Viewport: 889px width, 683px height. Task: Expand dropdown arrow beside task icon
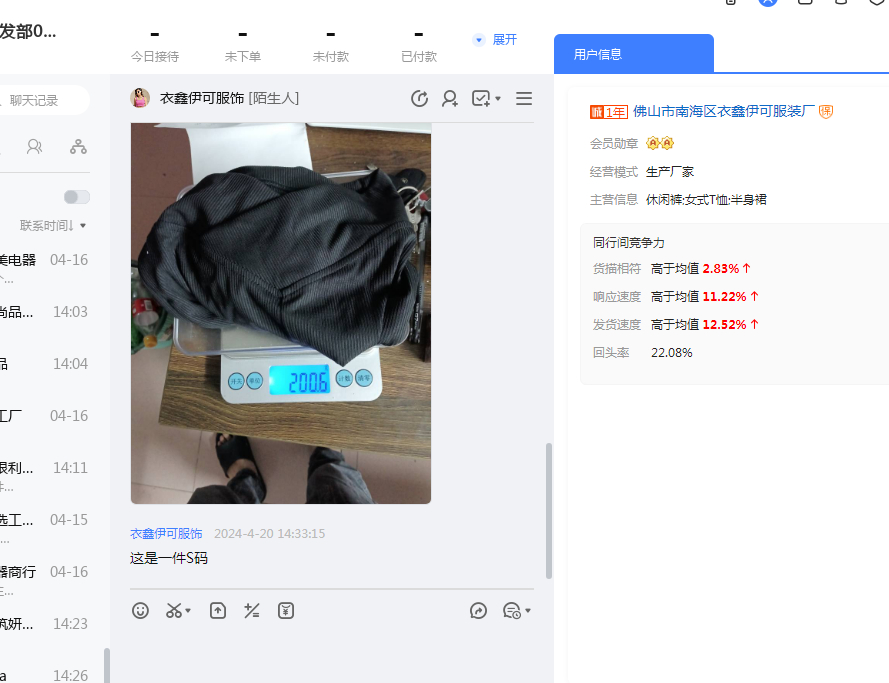498,99
